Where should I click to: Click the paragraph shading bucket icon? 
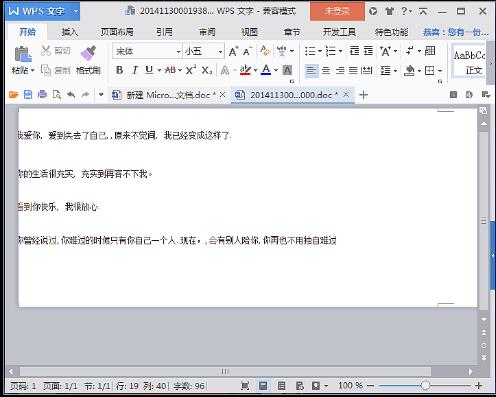[409, 70]
